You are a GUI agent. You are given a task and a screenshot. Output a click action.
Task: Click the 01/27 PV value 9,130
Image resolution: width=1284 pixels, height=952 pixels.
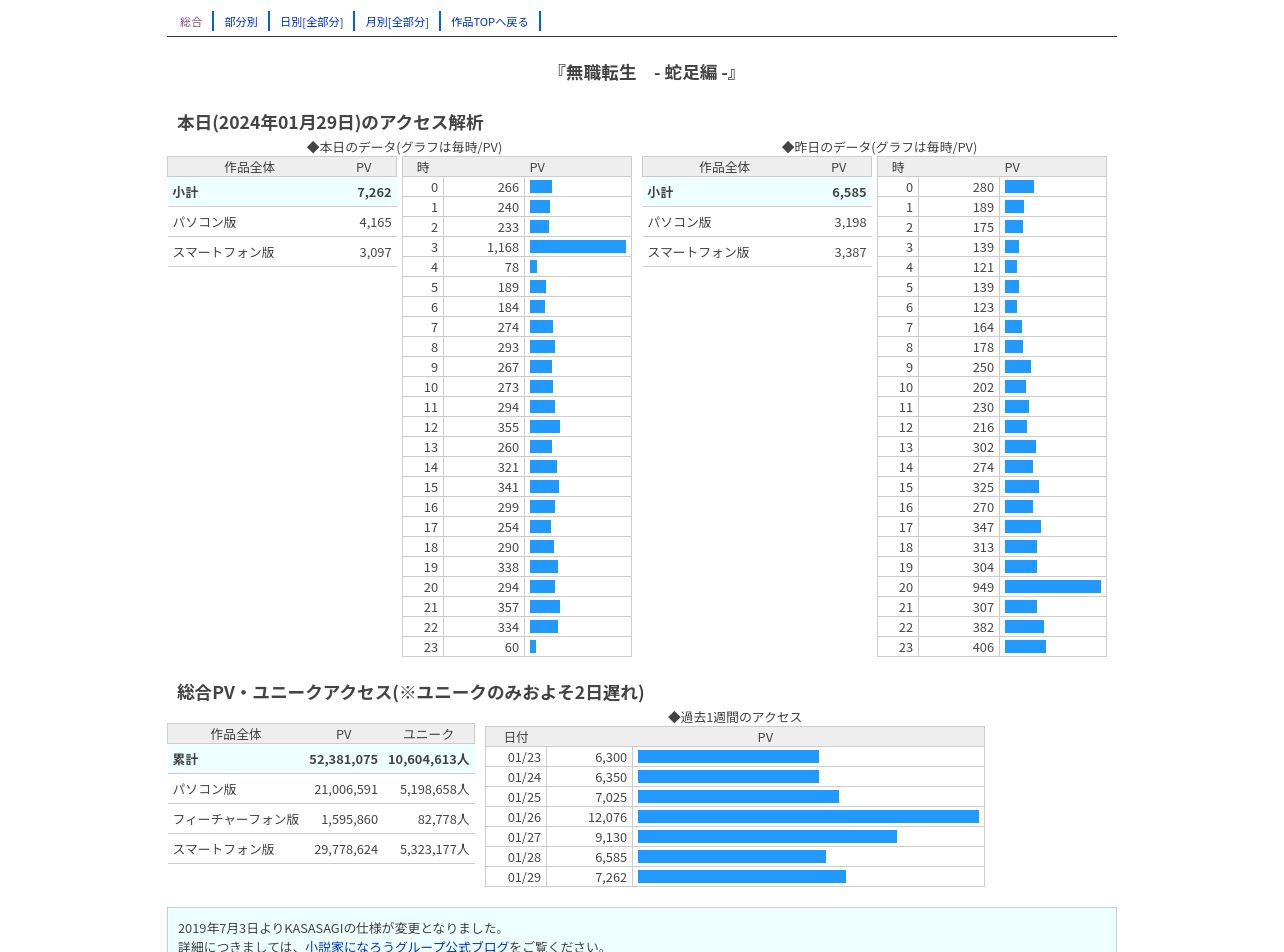(x=611, y=837)
